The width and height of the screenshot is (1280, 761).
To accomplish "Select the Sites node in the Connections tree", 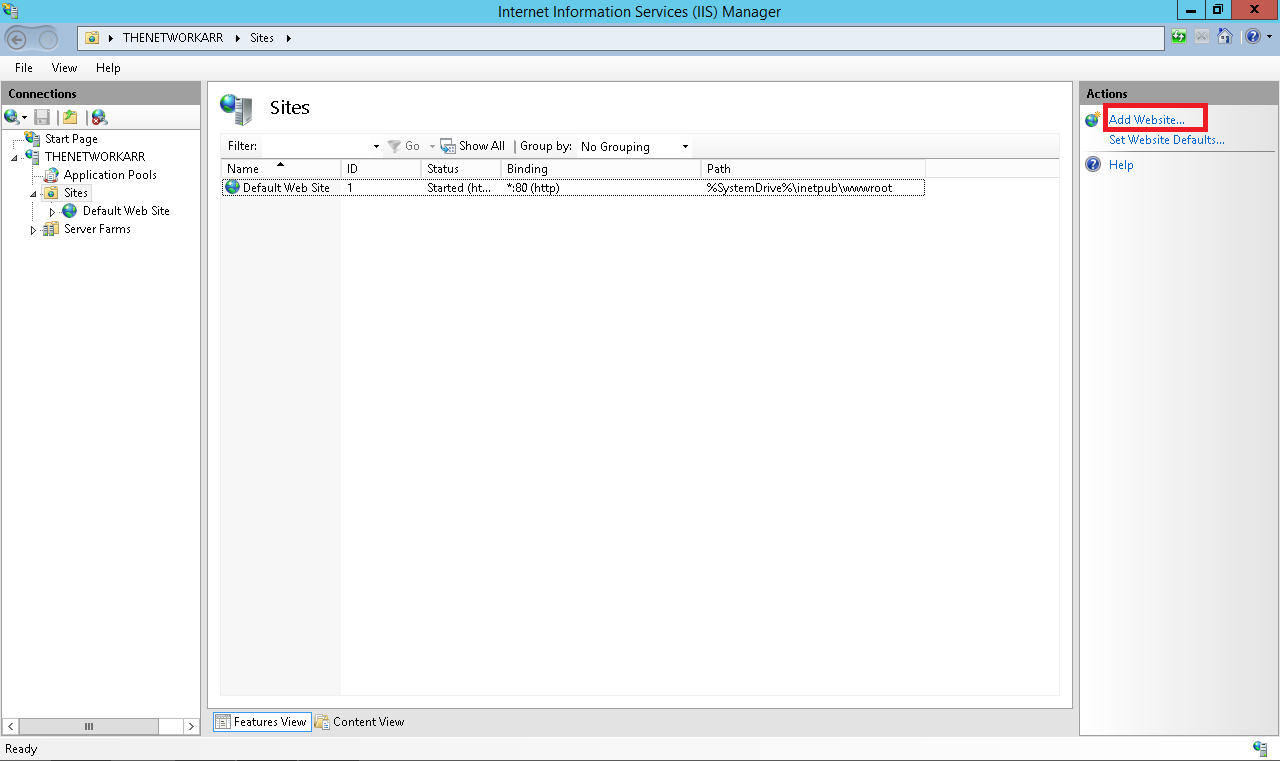I will tap(76, 193).
